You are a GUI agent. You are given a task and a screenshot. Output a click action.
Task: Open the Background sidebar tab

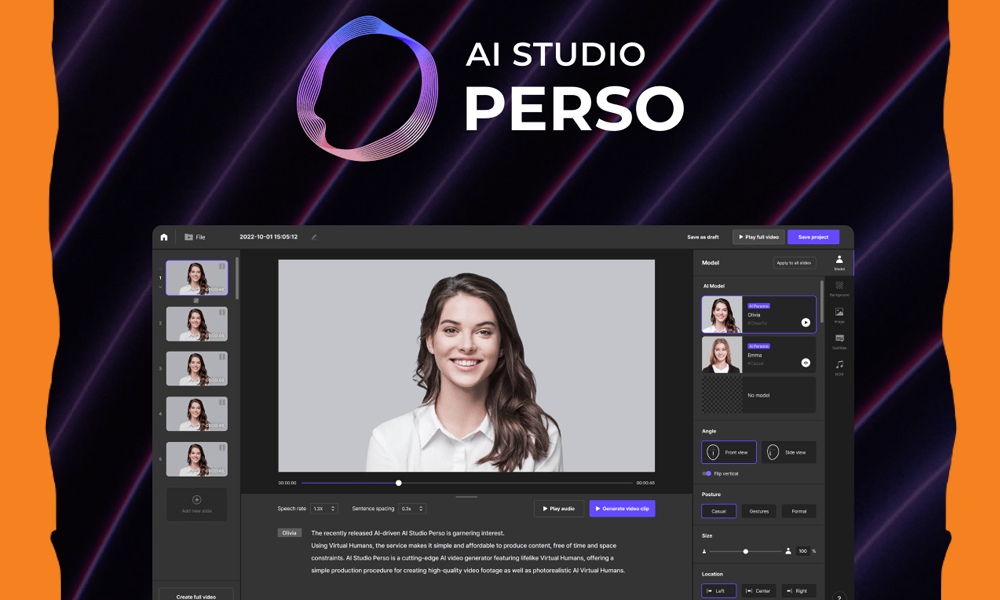point(839,289)
